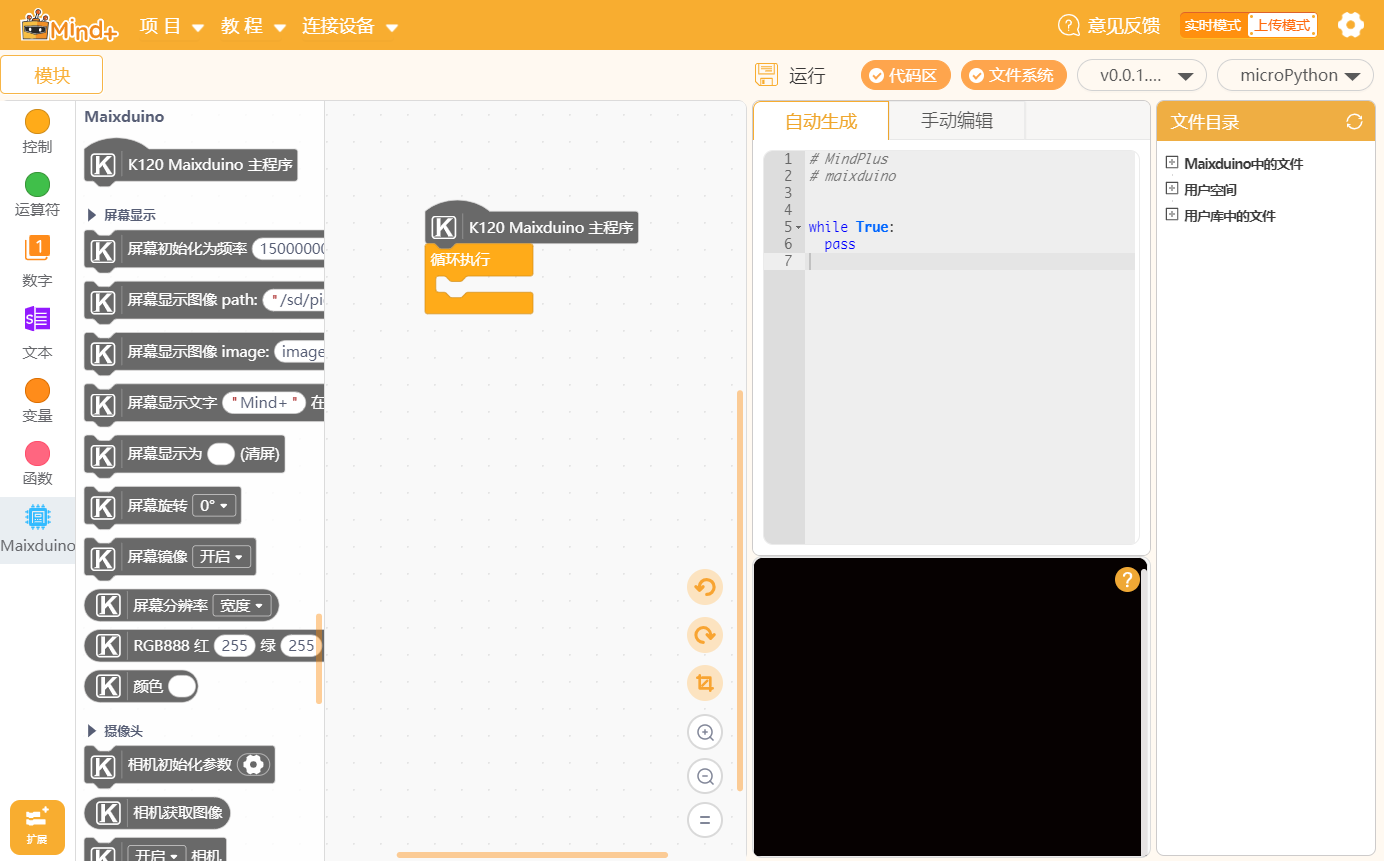Click the feedback question mark icon

click(1069, 25)
